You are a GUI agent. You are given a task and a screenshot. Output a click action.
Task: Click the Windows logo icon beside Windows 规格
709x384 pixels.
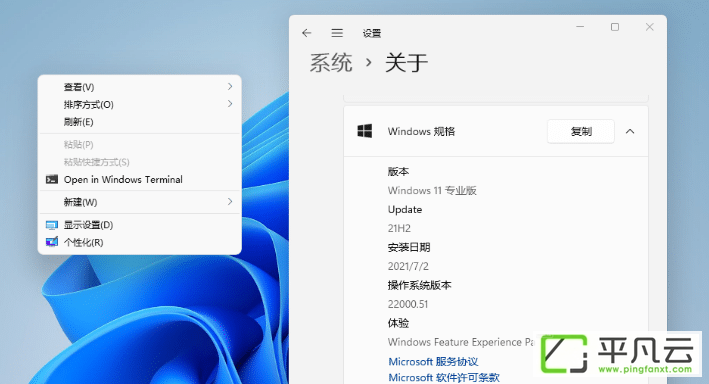click(364, 131)
